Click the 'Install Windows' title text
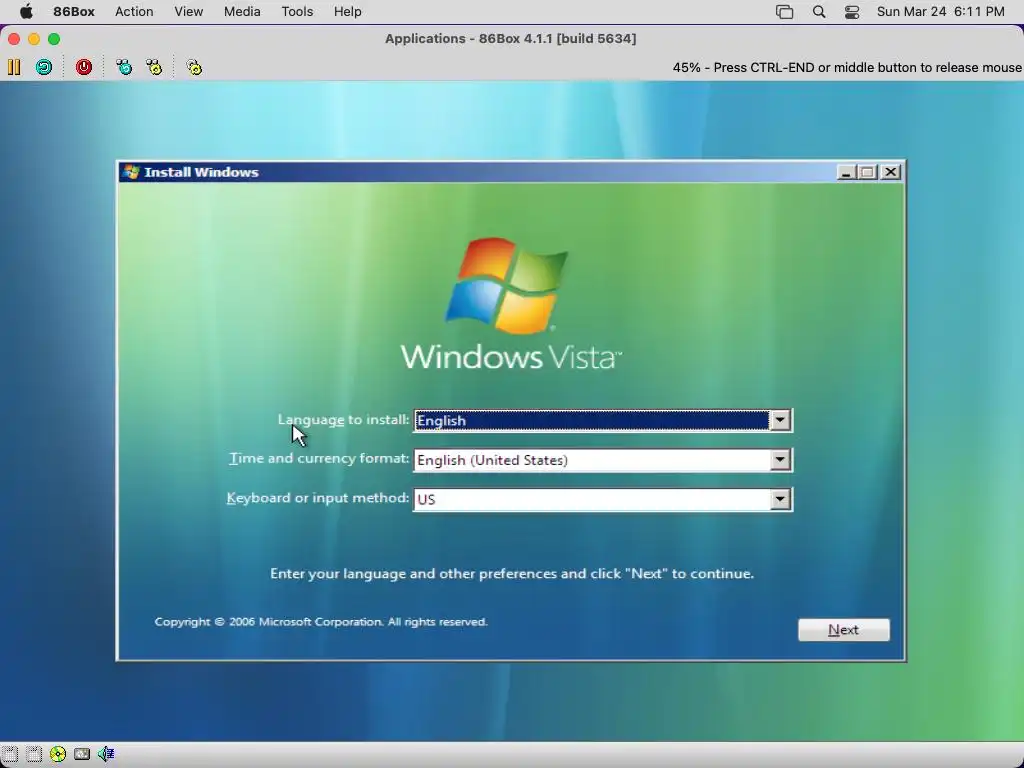1024x768 pixels. point(201,172)
